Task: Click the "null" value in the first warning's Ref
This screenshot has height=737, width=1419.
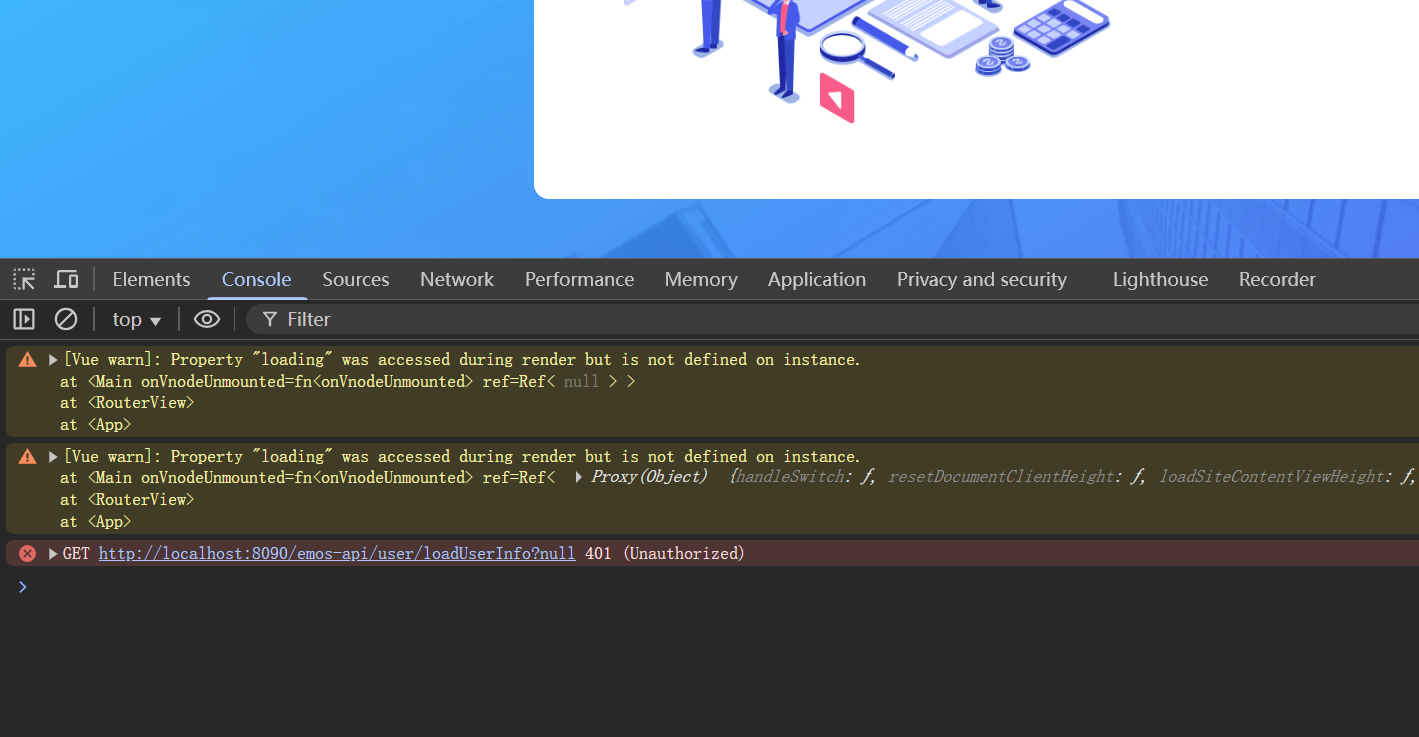Action: [581, 381]
